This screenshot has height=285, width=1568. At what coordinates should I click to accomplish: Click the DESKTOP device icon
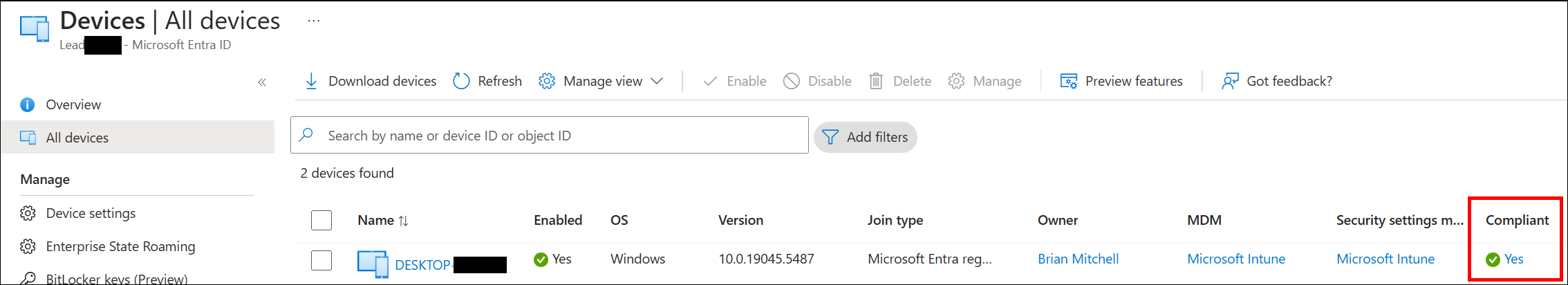coord(373,264)
